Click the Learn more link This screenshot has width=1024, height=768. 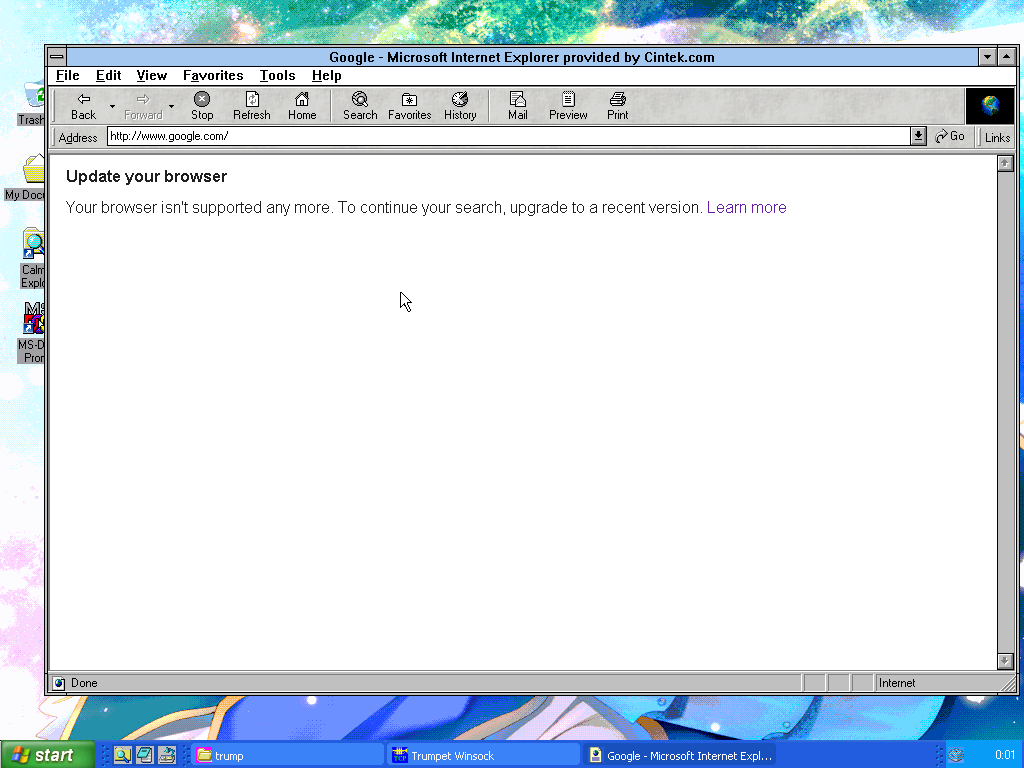point(746,208)
